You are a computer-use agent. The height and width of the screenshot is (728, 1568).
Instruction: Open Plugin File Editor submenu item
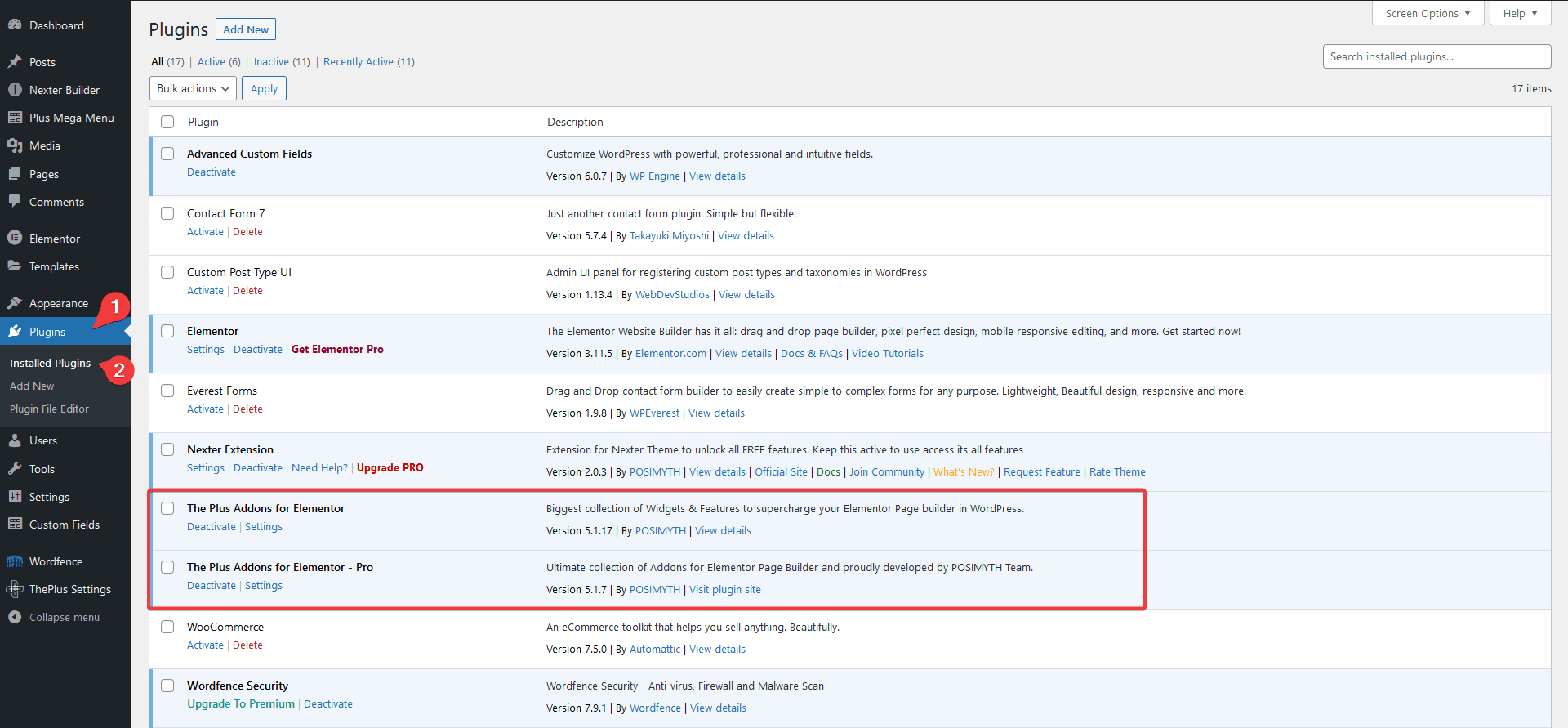pyautogui.click(x=49, y=409)
